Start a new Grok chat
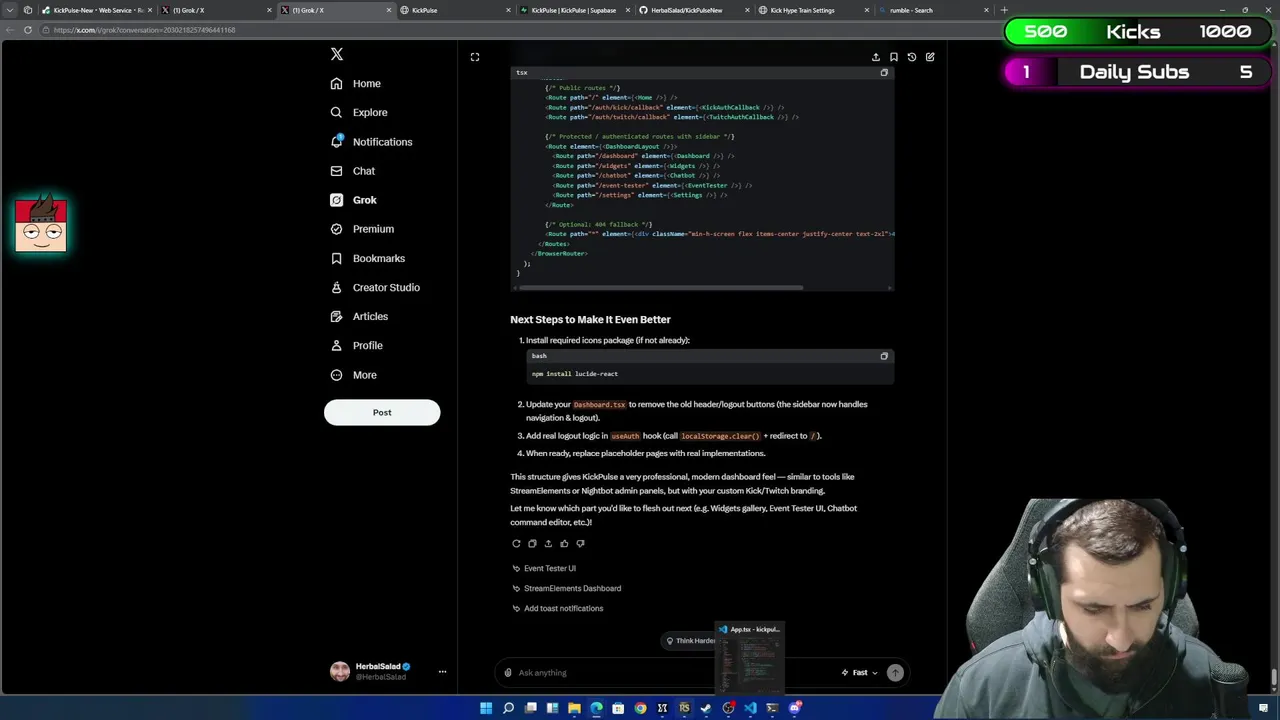The height and width of the screenshot is (720, 1280). tap(930, 57)
